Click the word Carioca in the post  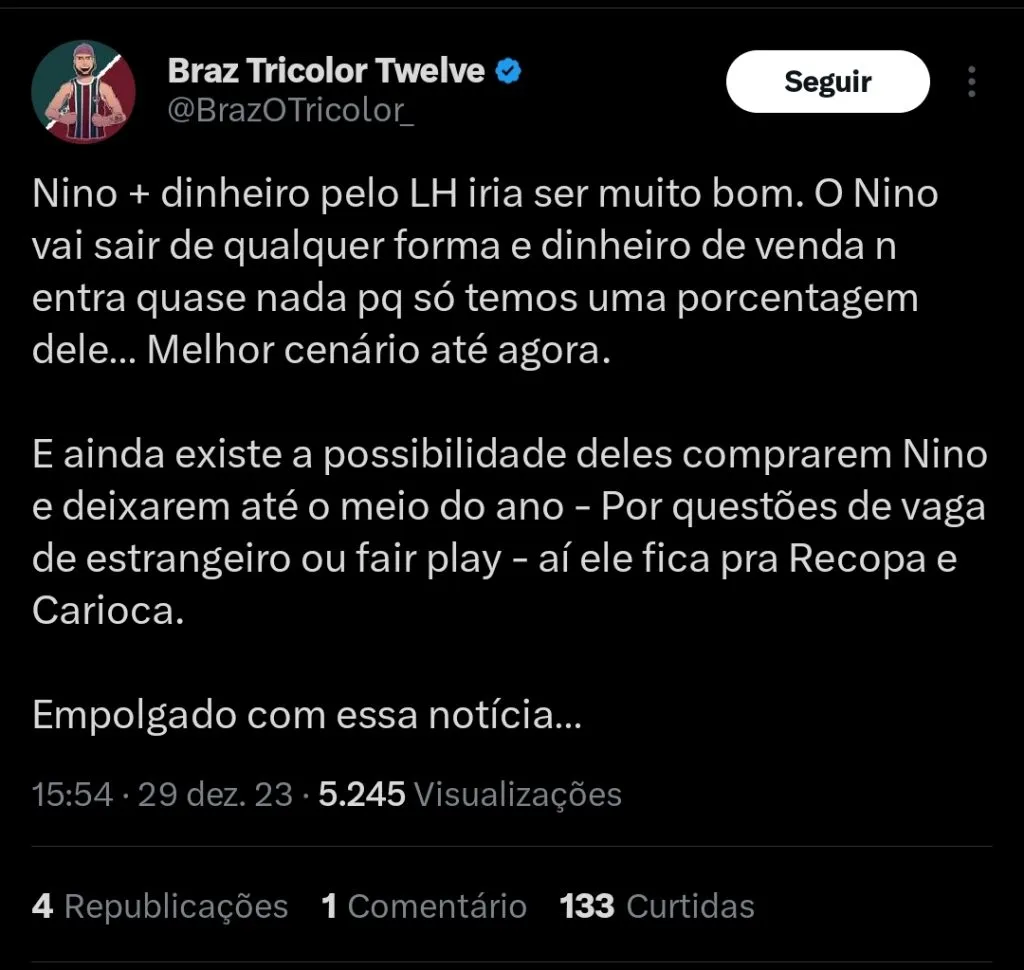coord(108,611)
